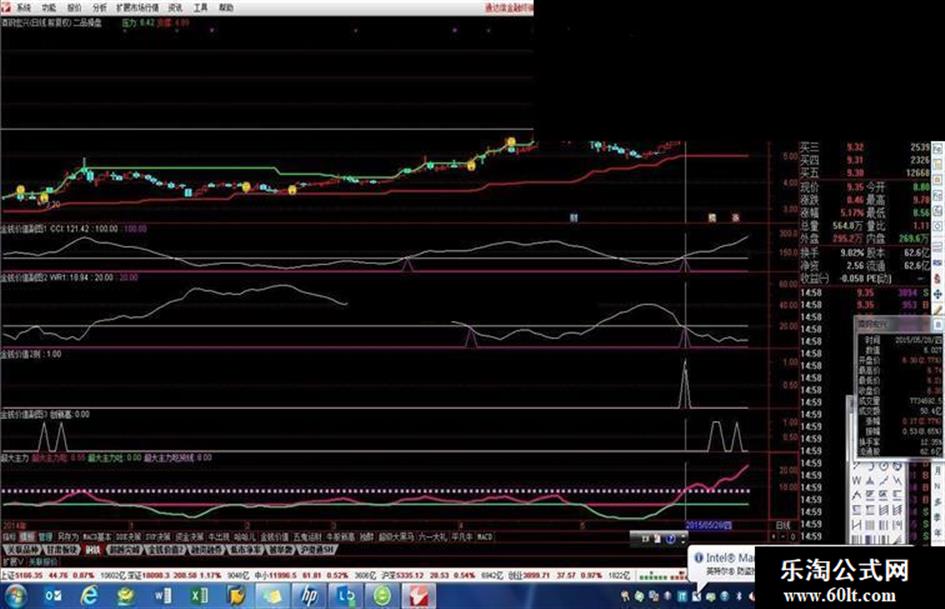945x609 pixels.
Task: Select the 模板 tab below the chart
Action: 28,537
